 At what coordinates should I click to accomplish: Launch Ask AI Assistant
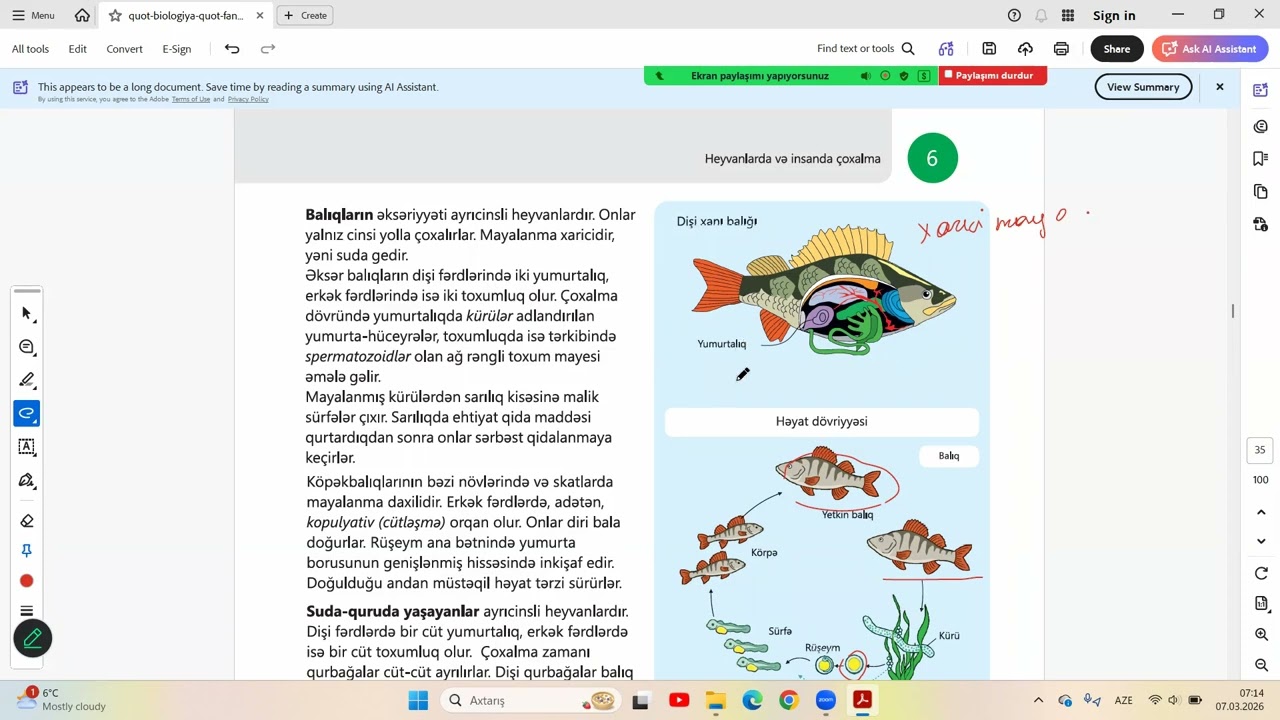coord(1210,48)
